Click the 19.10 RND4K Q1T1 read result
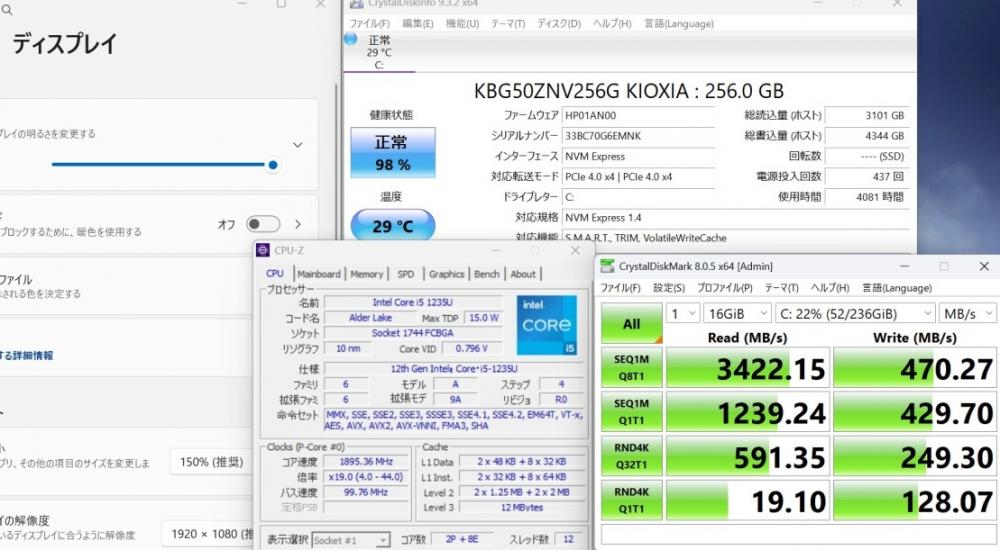 (747, 501)
